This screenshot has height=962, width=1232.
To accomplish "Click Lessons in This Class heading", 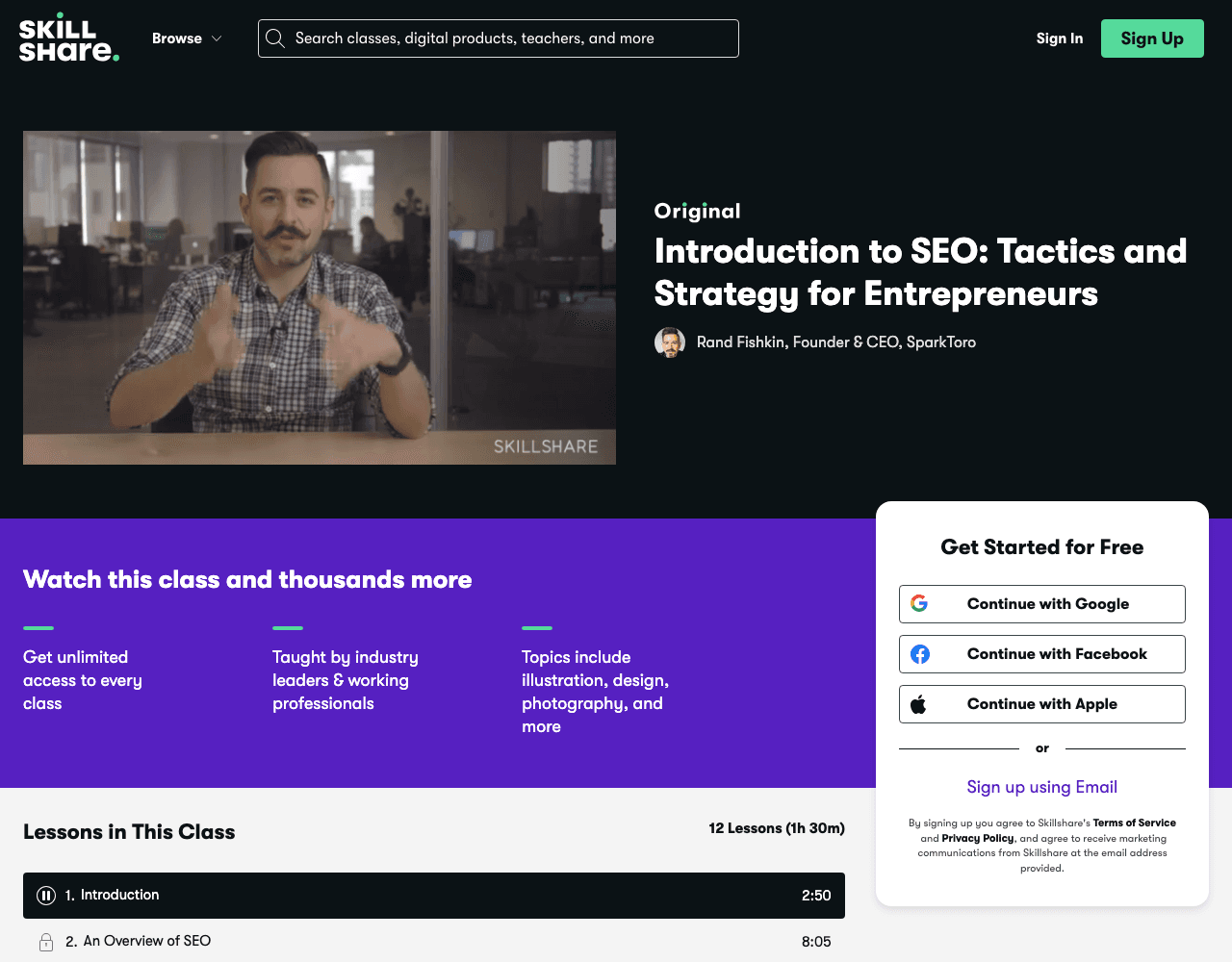I will [x=129, y=832].
